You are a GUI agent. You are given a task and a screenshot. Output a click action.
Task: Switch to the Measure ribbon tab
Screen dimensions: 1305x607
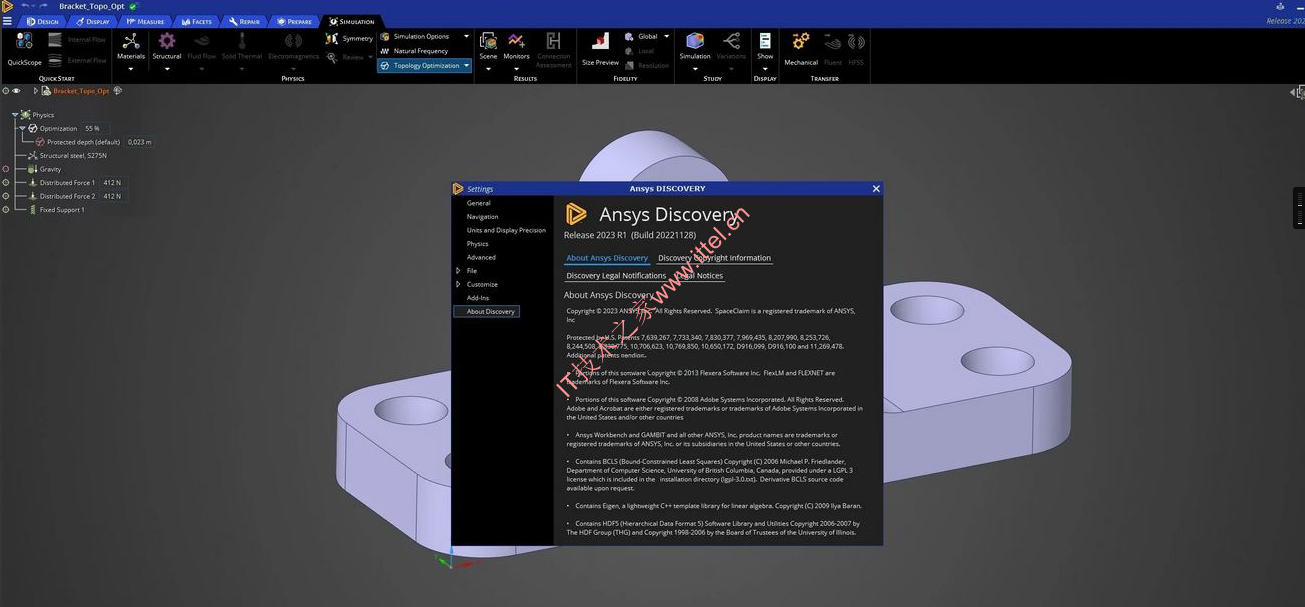[146, 21]
